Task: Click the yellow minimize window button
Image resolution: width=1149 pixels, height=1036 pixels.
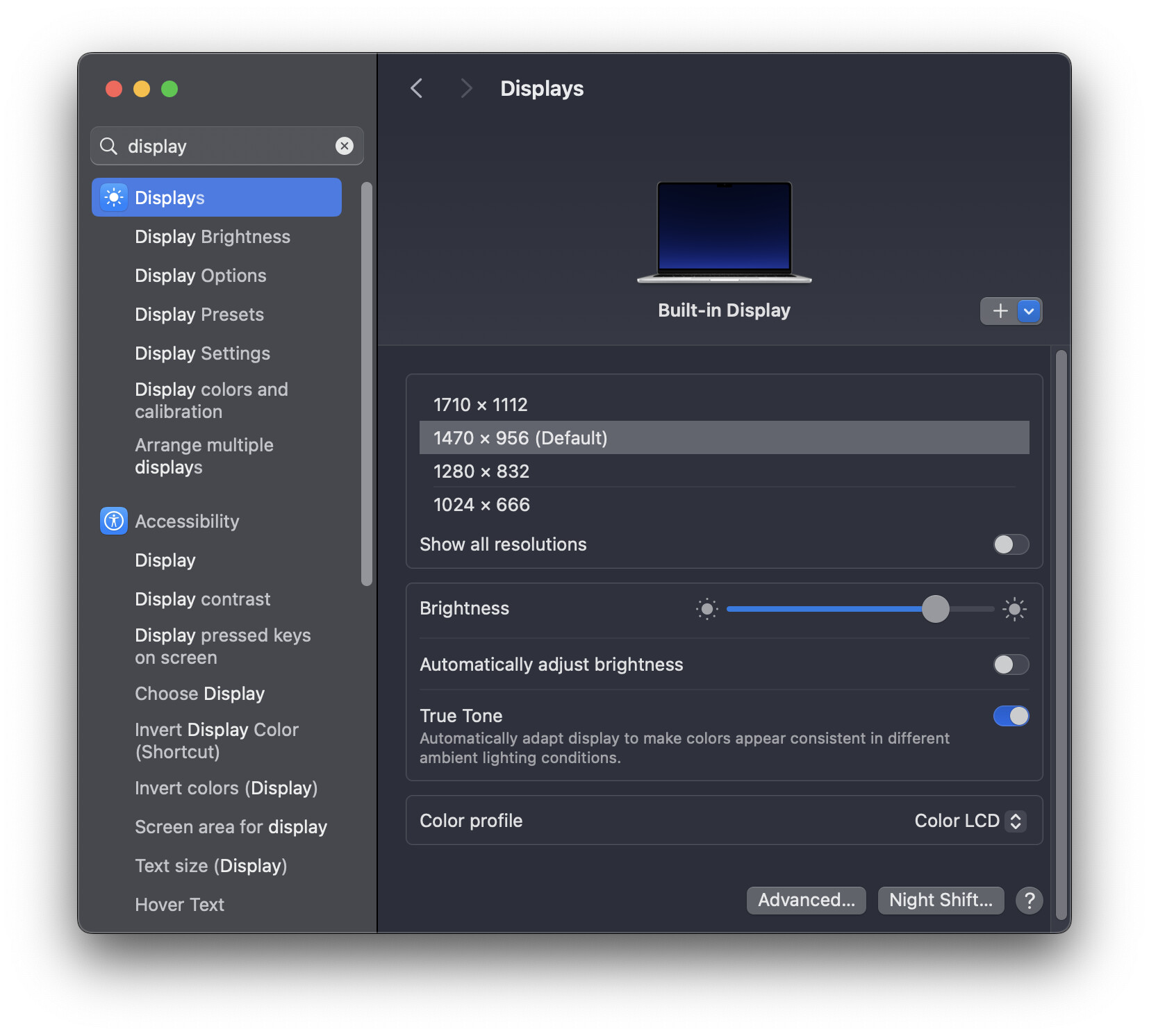Action: click(x=142, y=89)
